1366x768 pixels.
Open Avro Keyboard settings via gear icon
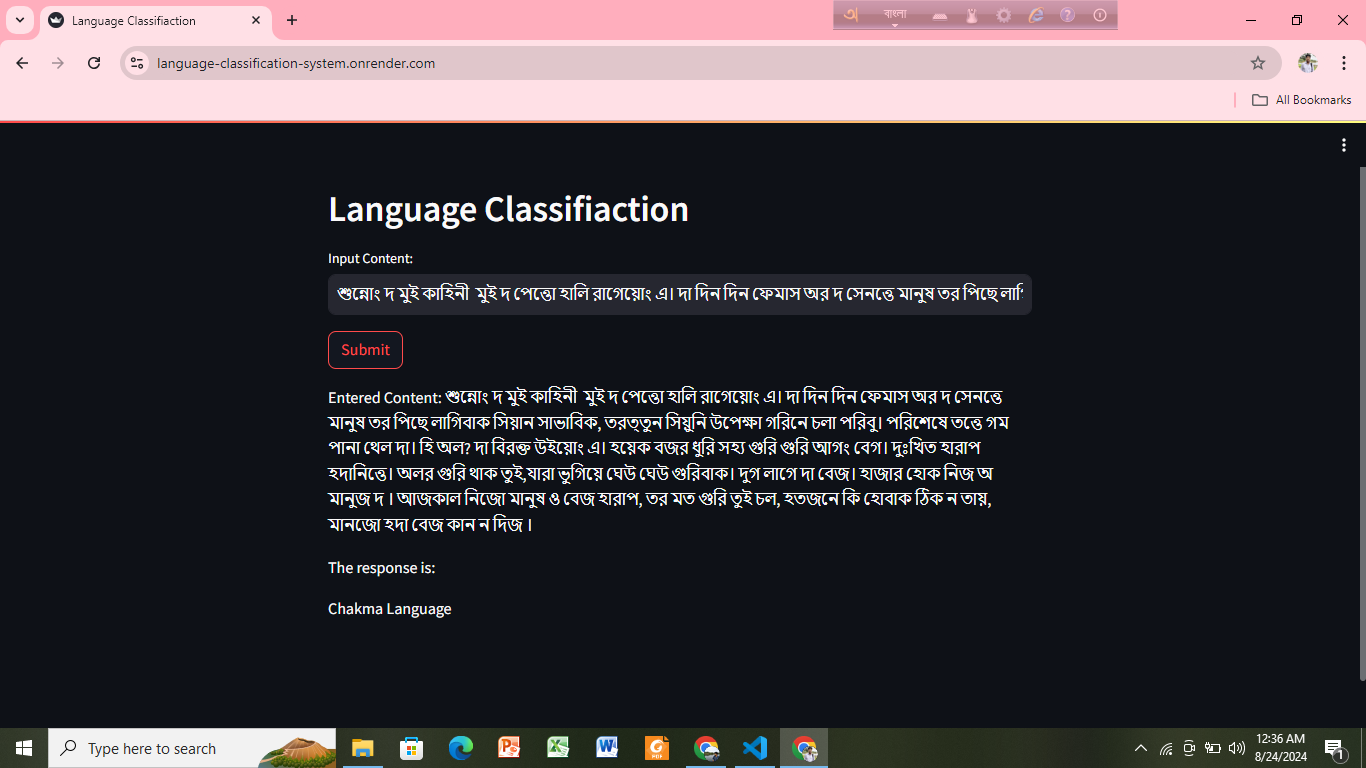[x=1003, y=15]
